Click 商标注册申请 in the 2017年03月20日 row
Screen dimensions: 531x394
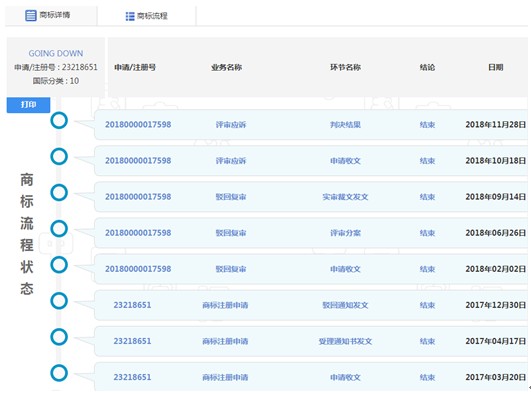(x=225, y=377)
